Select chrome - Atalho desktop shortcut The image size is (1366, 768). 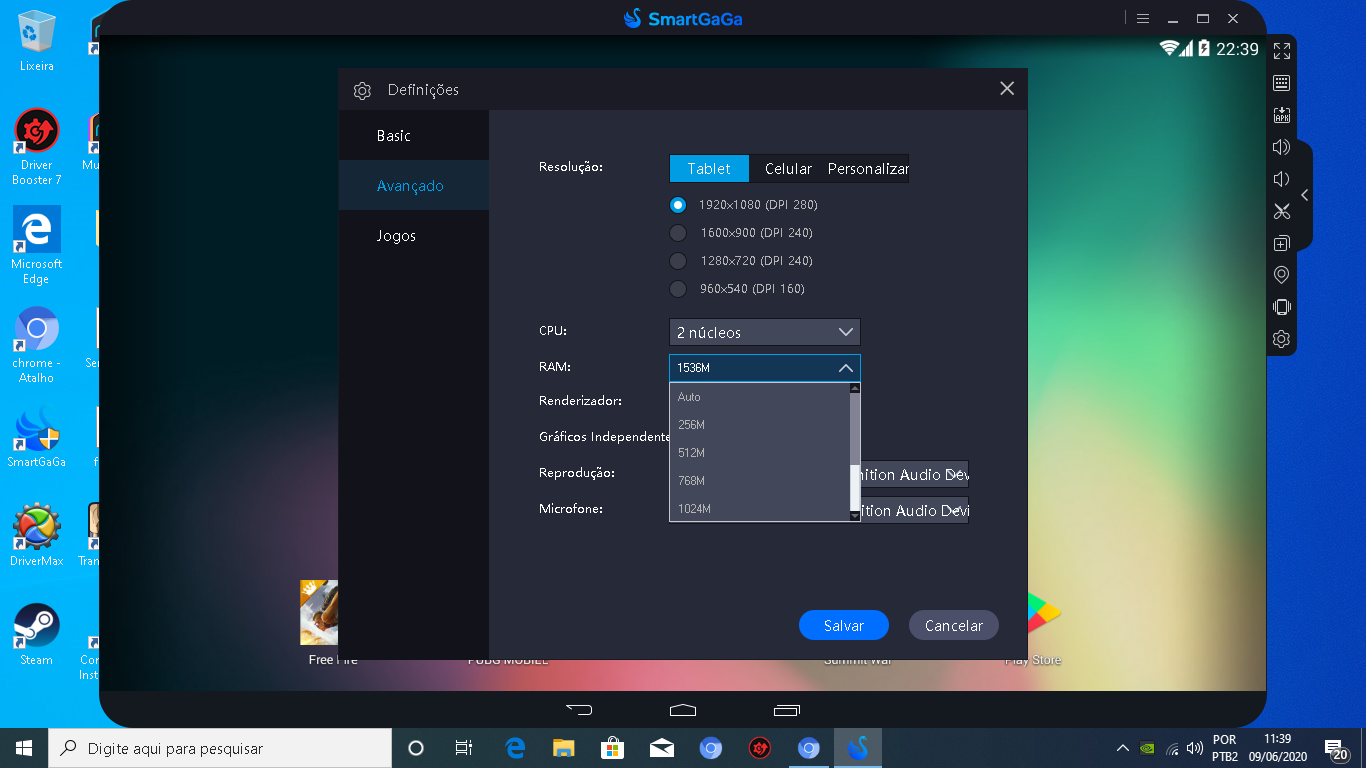tap(36, 345)
